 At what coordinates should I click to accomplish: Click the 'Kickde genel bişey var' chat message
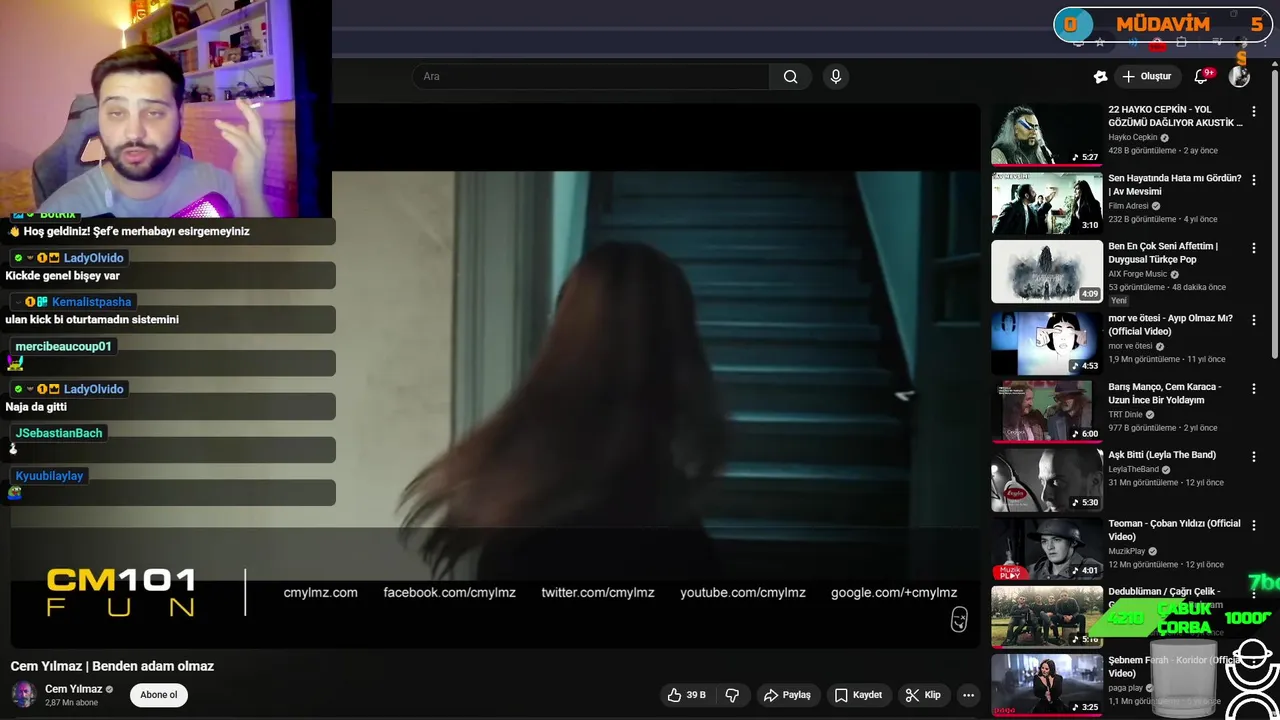point(62,276)
